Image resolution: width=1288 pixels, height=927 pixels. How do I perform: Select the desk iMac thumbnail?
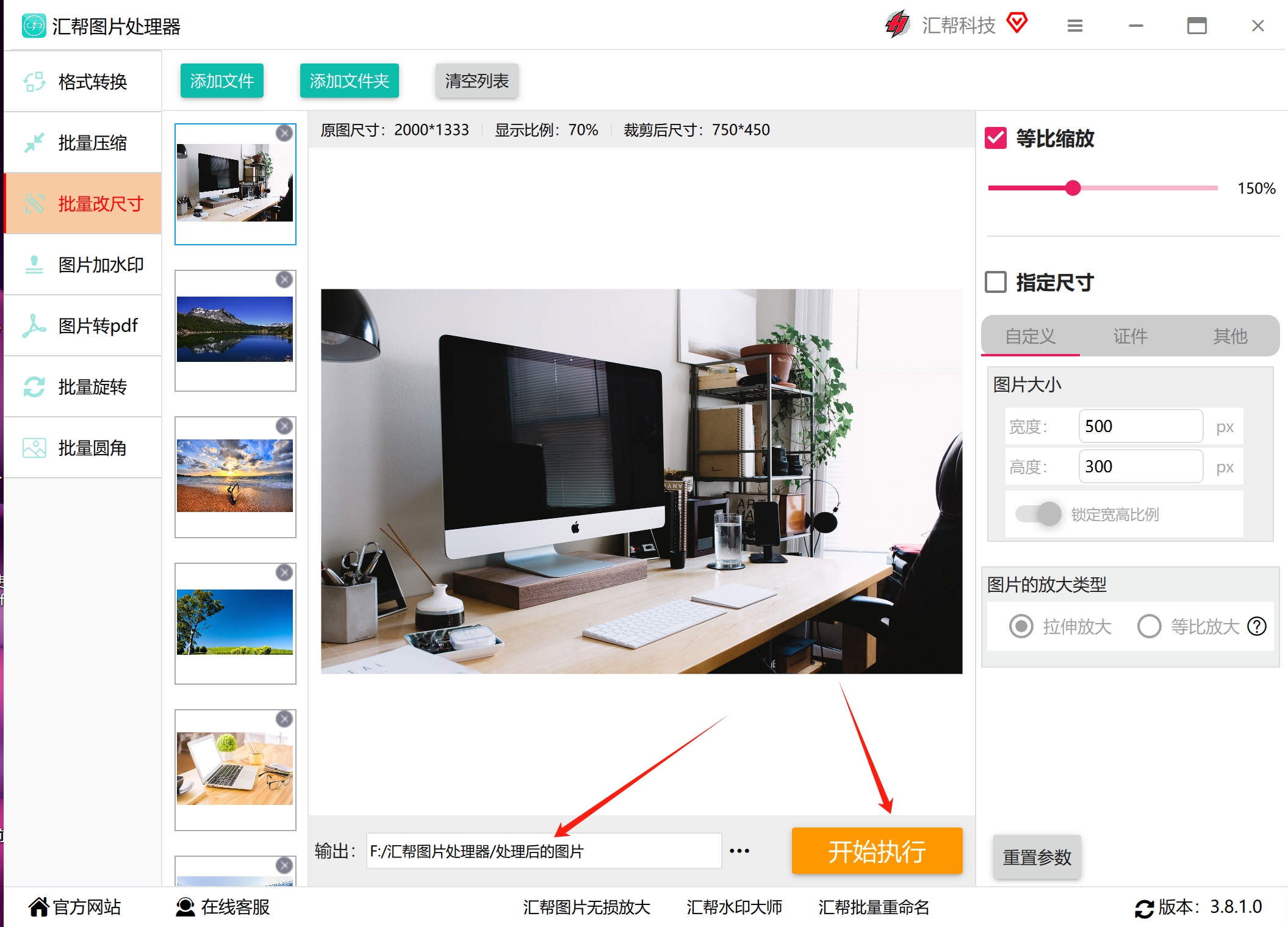coord(235,183)
